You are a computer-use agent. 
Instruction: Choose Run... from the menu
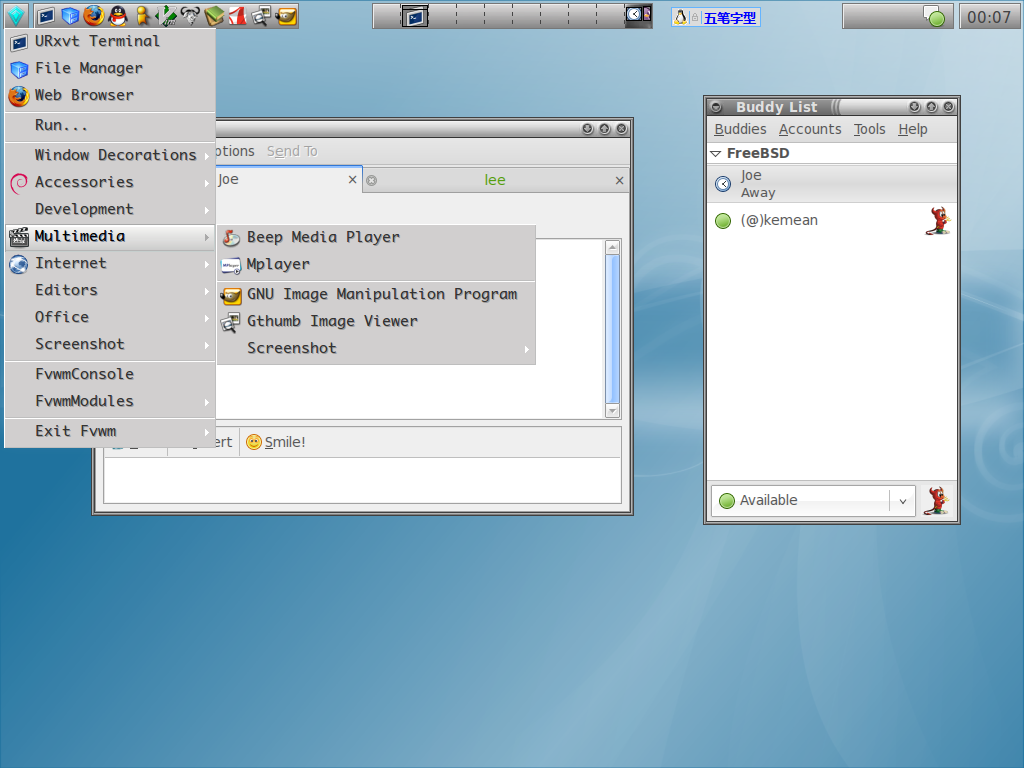click(110, 125)
